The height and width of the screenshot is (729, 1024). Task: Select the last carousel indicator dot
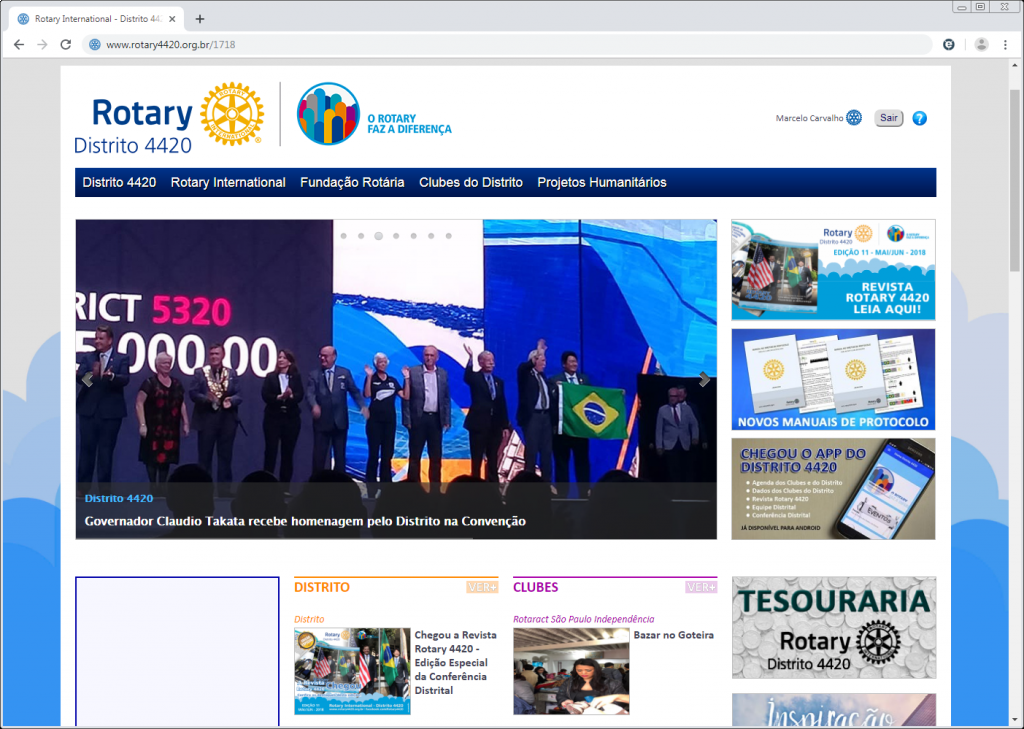pos(449,237)
